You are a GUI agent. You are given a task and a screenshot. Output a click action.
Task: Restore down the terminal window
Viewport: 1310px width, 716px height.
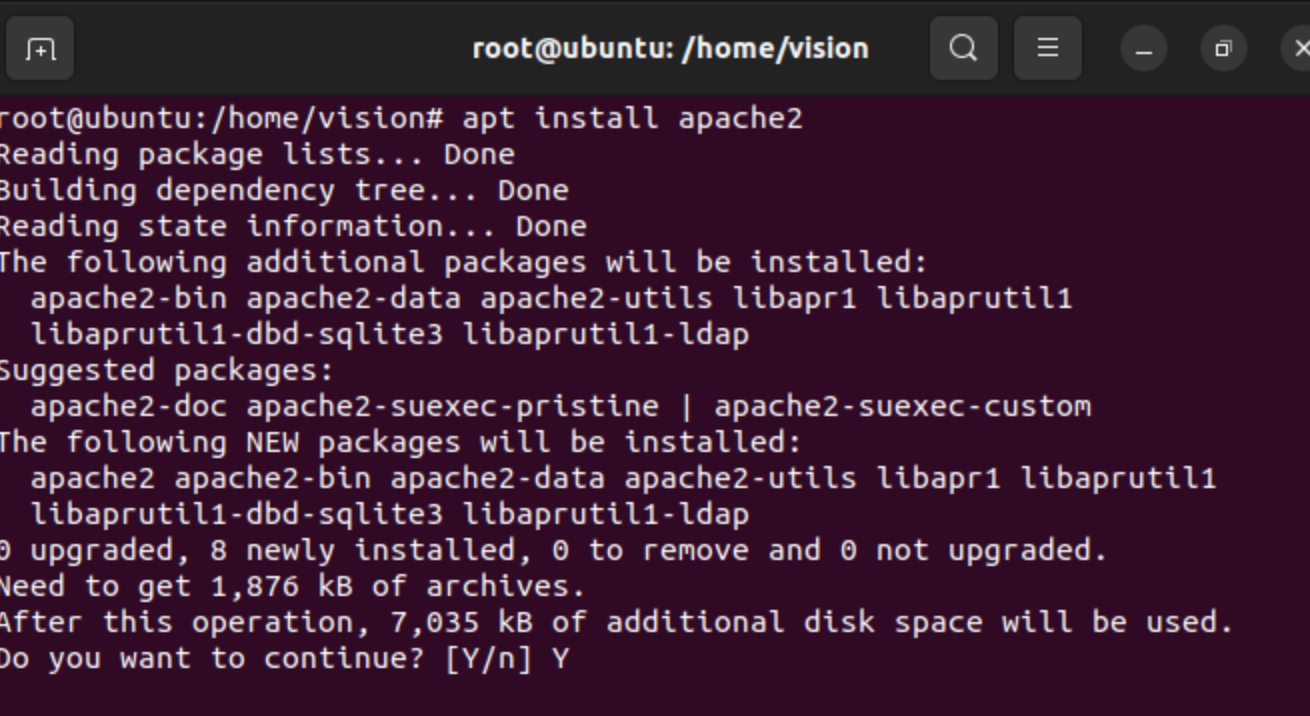(1223, 49)
